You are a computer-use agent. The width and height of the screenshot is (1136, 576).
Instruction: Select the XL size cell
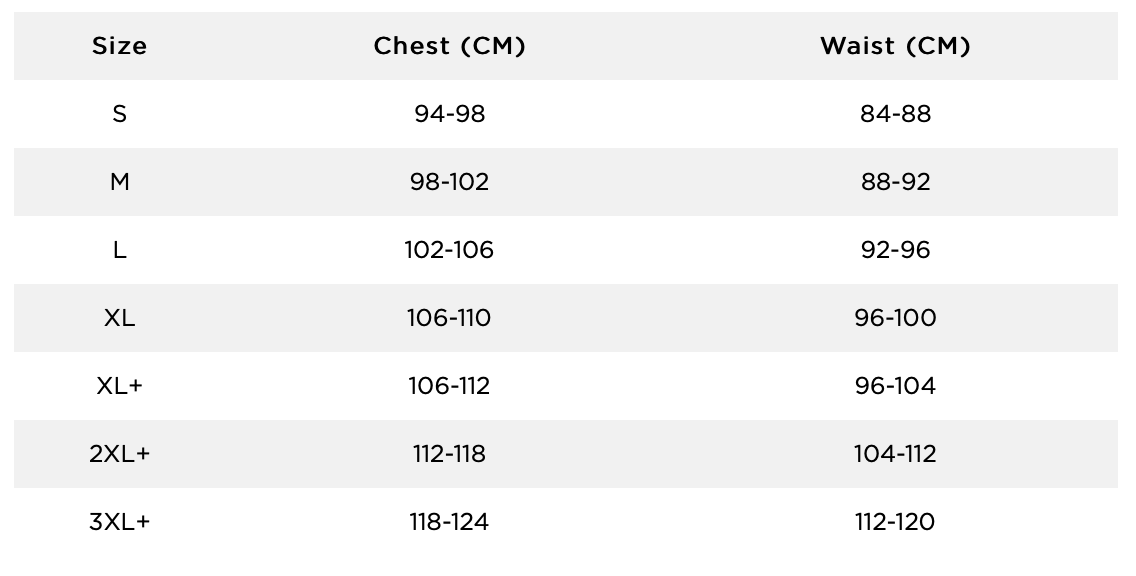pos(120,318)
